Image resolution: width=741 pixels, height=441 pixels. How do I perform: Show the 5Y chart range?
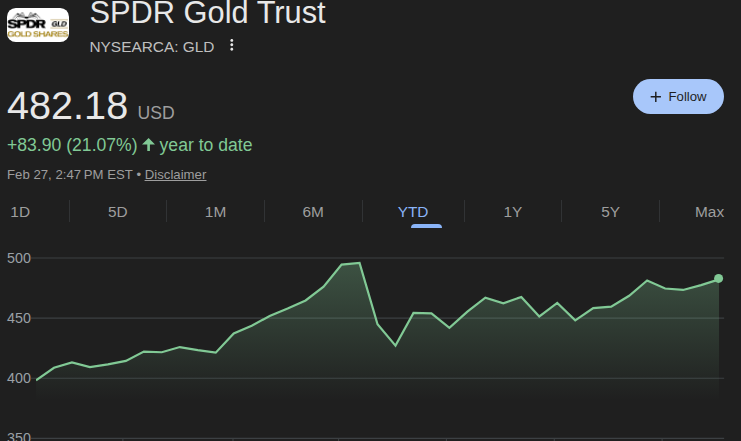610,212
